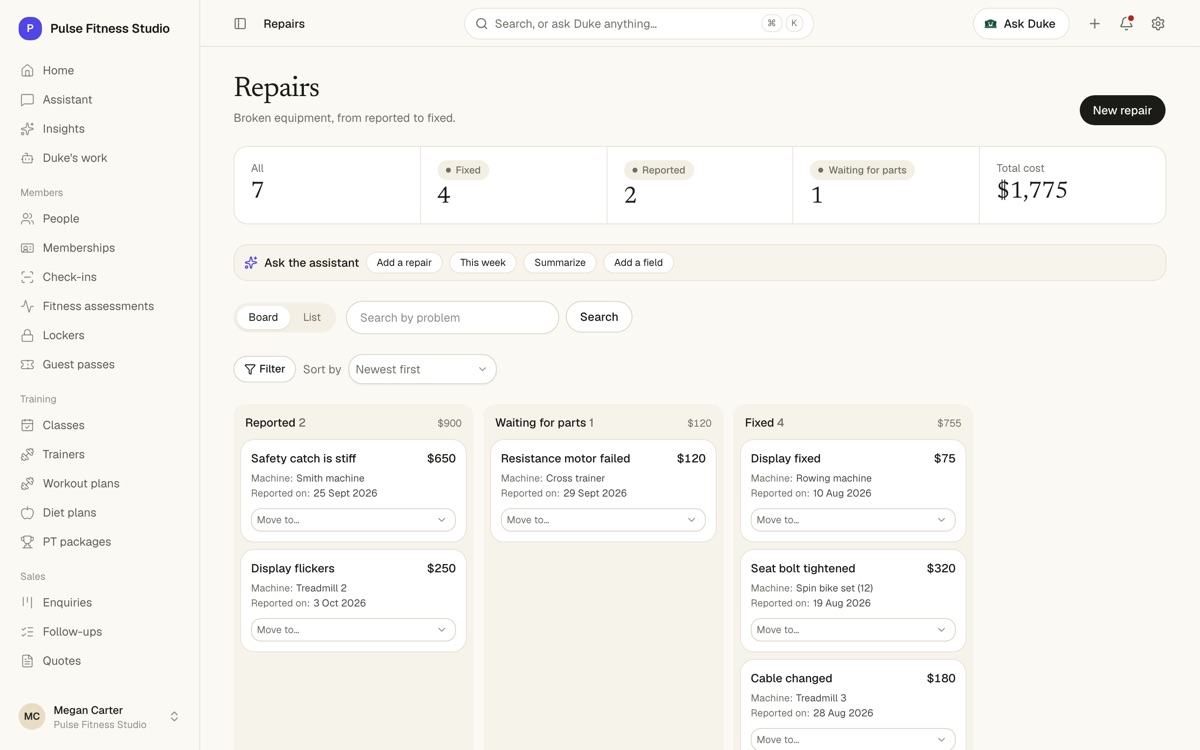
Task: Click the Insights sparkle icon
Action: [27, 128]
